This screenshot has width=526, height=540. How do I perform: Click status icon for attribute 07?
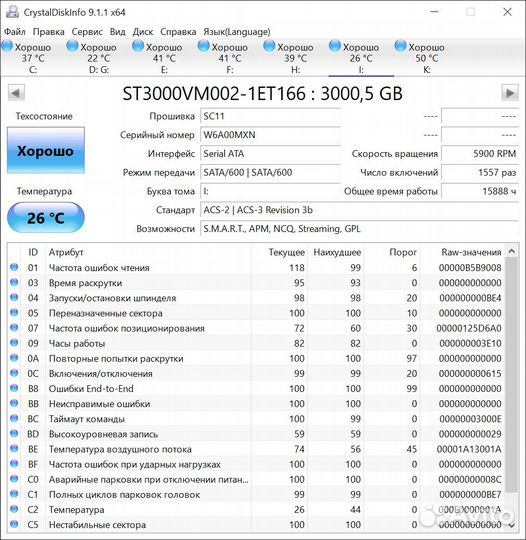point(14,328)
